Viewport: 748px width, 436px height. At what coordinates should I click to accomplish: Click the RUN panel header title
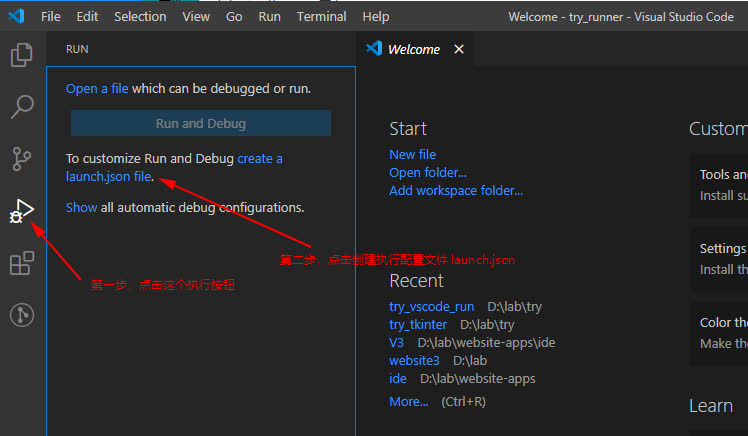tap(77, 49)
